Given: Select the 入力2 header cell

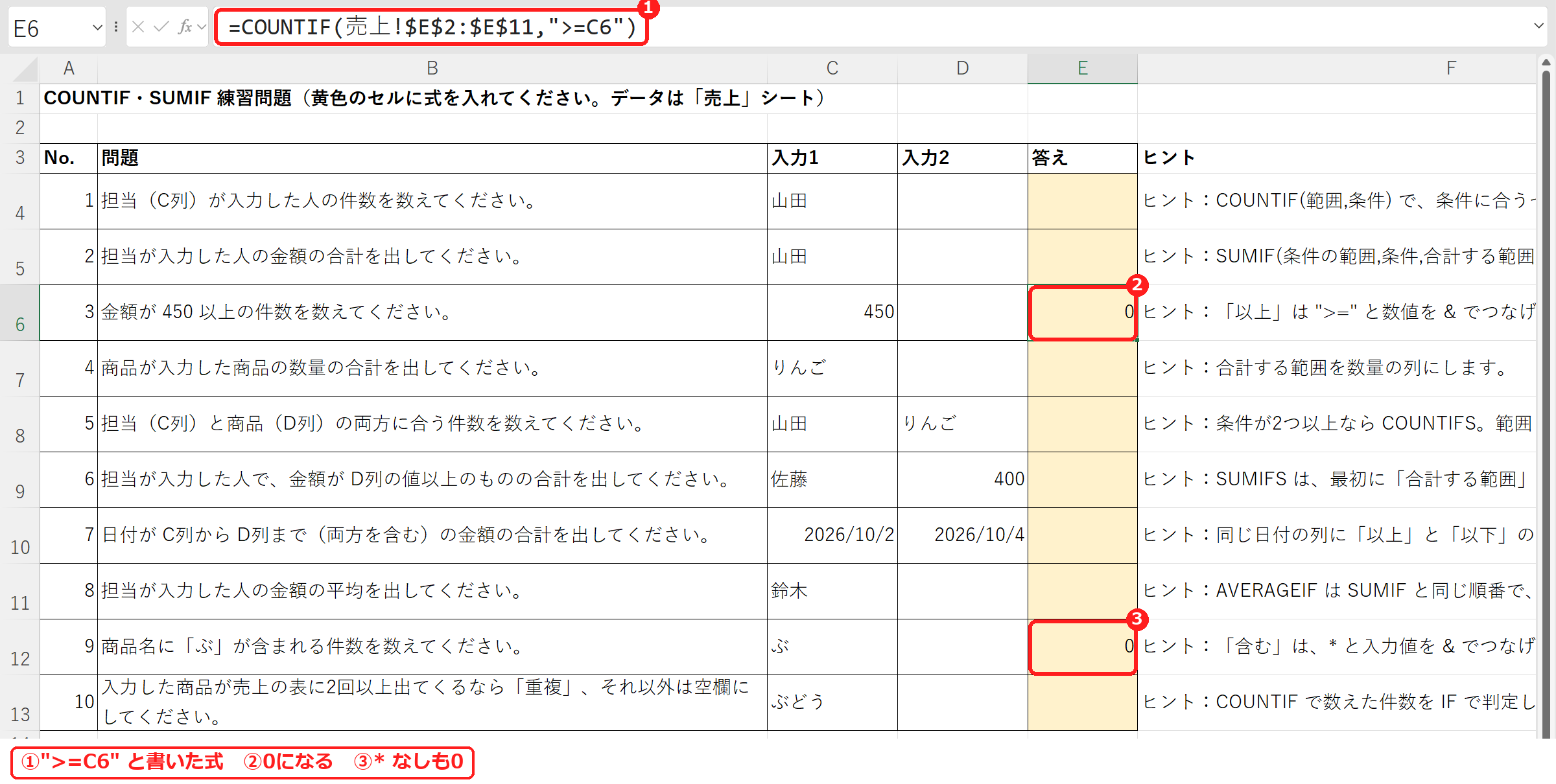Looking at the screenshot, I should pyautogui.click(x=963, y=158).
